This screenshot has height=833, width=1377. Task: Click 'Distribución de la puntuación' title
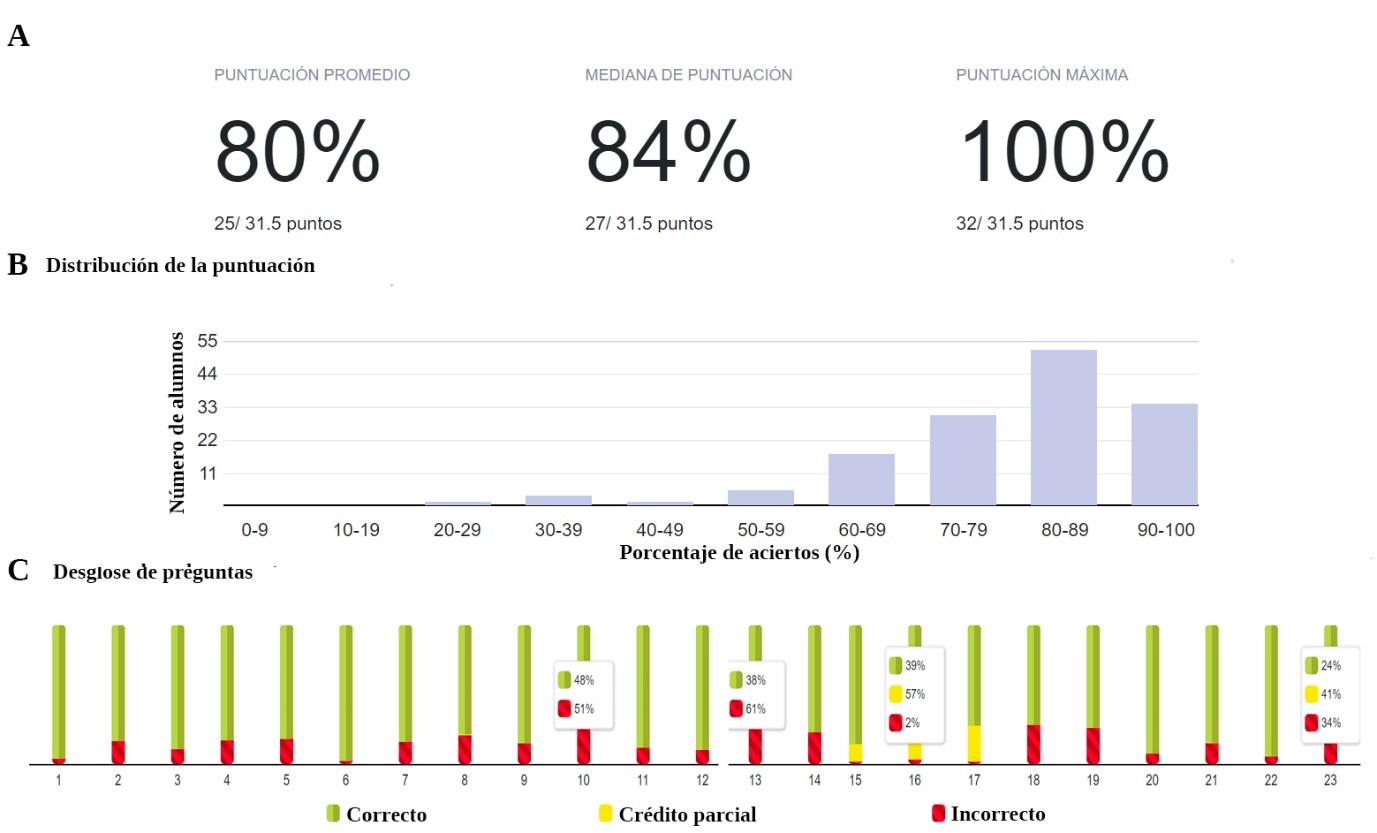(x=180, y=266)
